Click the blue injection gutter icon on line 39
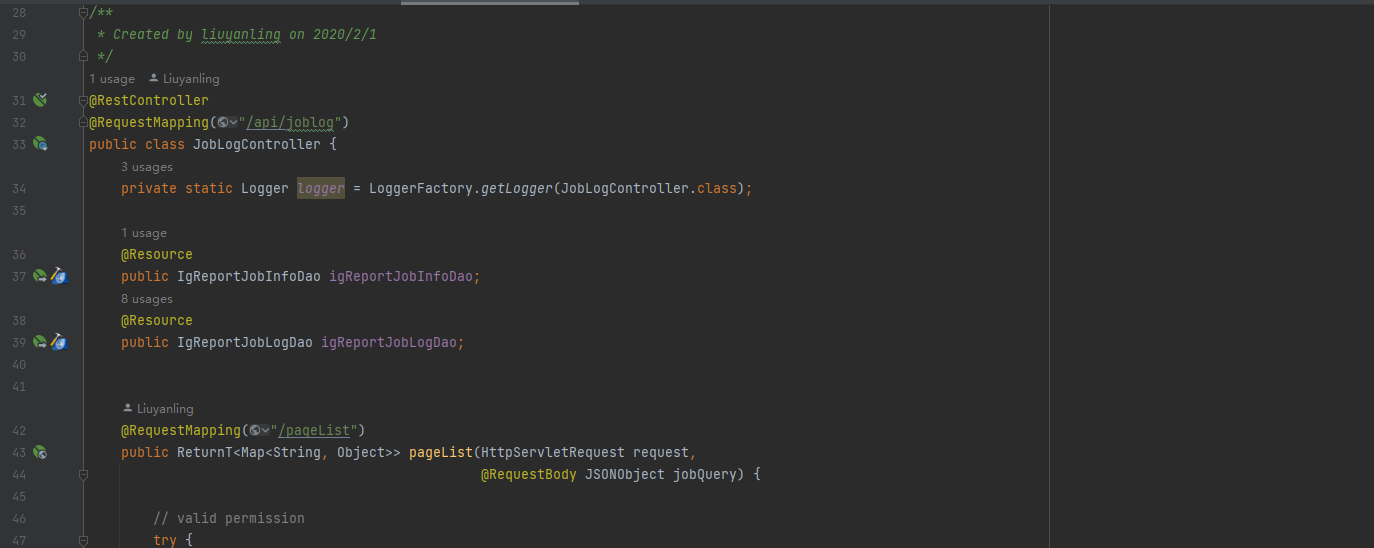This screenshot has height=548, width=1374. pos(59,342)
